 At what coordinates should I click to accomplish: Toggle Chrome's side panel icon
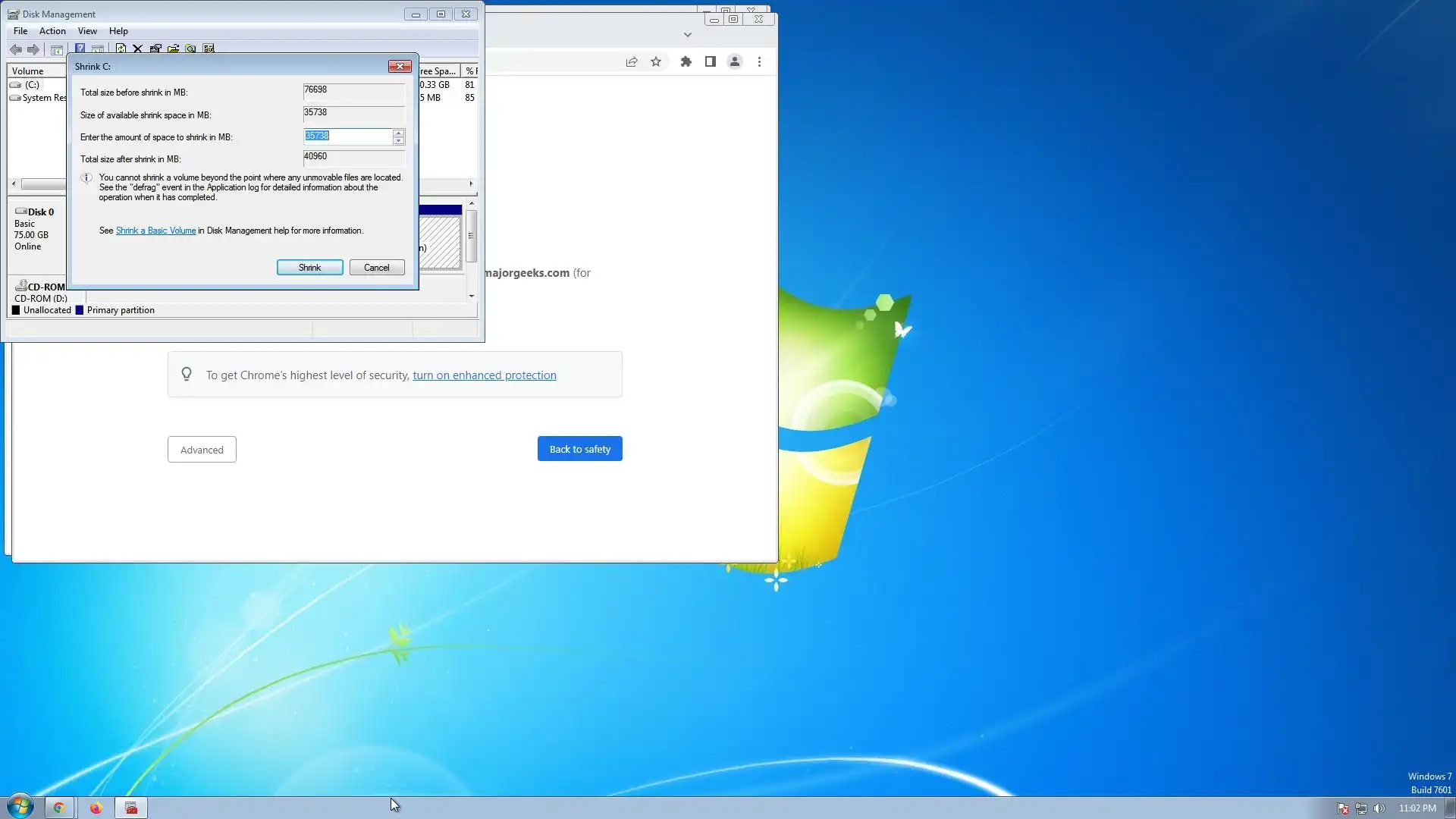coord(710,62)
